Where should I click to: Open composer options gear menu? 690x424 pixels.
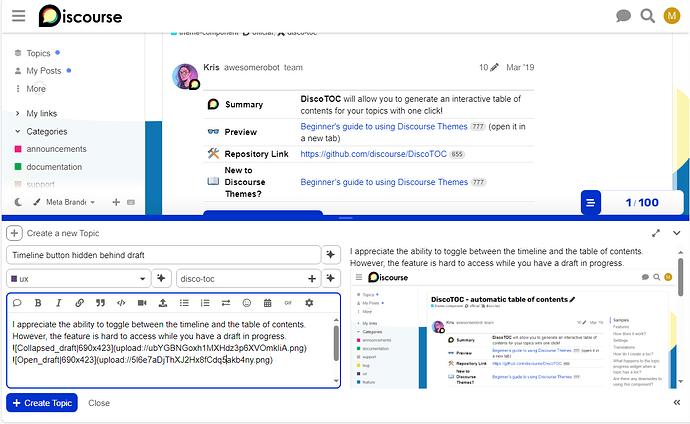coord(309,303)
